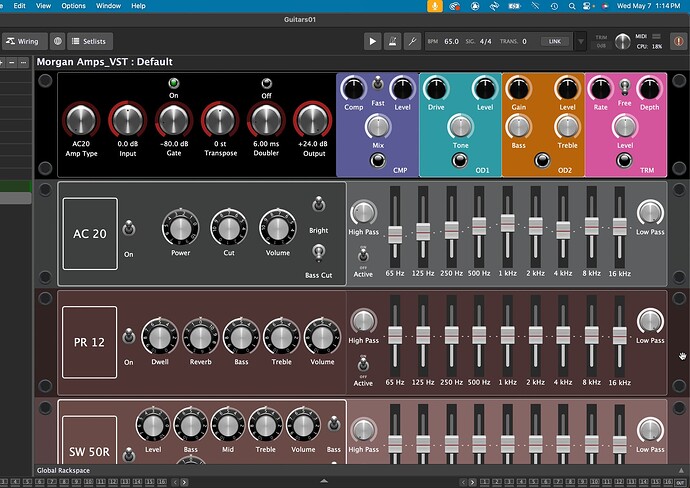Flip the Free switch on TRM pedal

624,87
